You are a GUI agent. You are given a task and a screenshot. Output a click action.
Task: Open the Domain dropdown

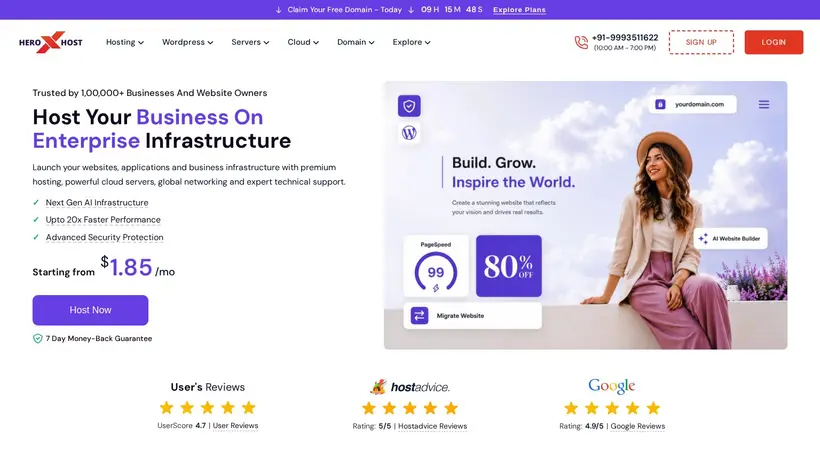pos(356,42)
